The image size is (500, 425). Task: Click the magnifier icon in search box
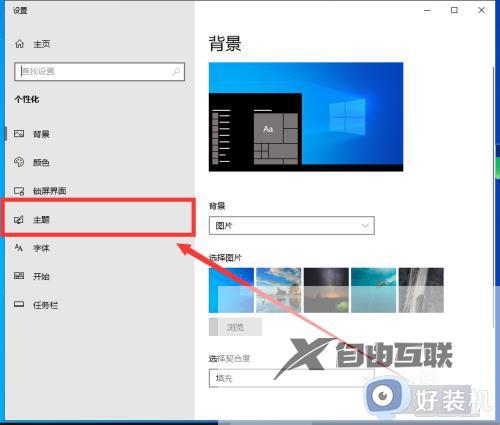[176, 71]
